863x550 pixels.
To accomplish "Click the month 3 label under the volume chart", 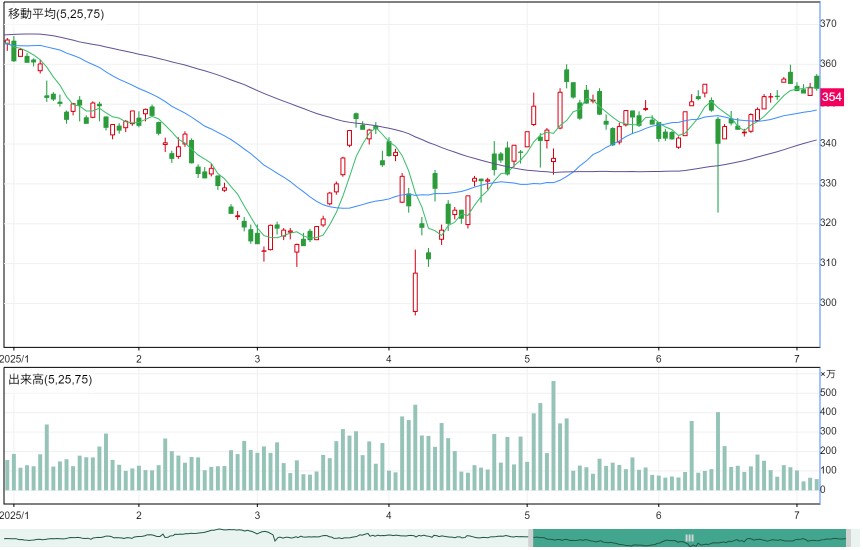I will (x=257, y=515).
